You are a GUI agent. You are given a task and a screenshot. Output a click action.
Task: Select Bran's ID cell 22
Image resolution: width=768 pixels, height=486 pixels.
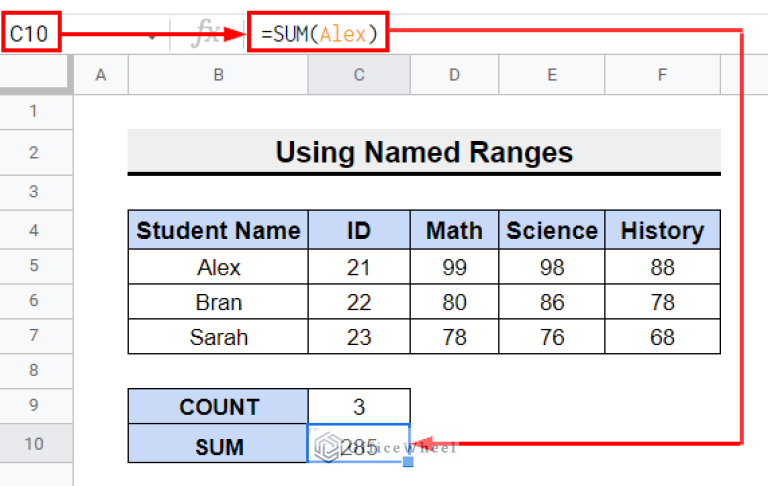[x=359, y=302]
